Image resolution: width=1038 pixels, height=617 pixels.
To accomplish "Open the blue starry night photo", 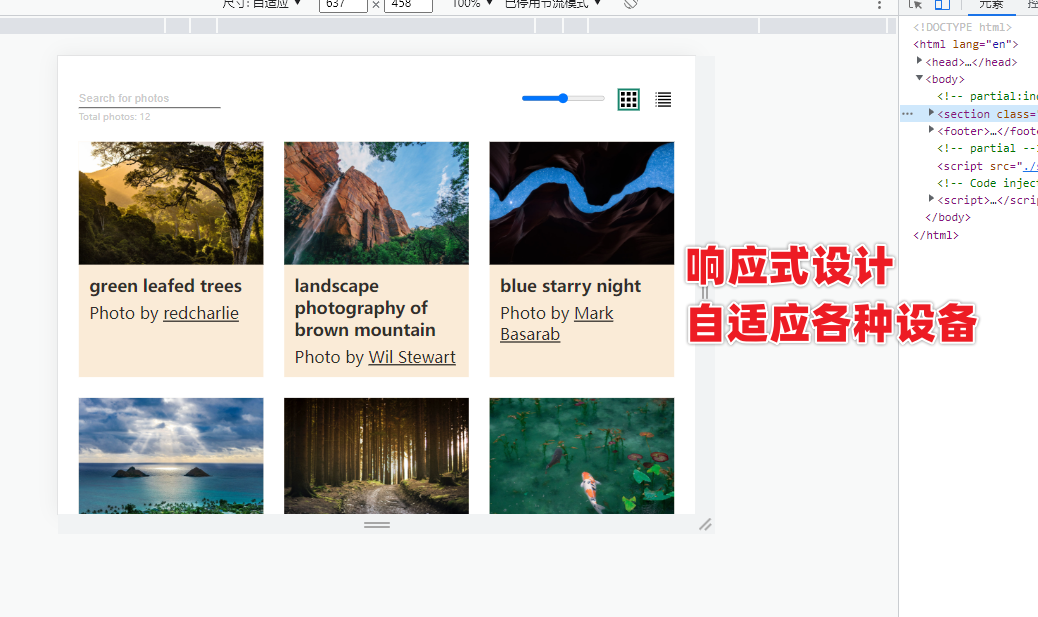I will (x=581, y=203).
